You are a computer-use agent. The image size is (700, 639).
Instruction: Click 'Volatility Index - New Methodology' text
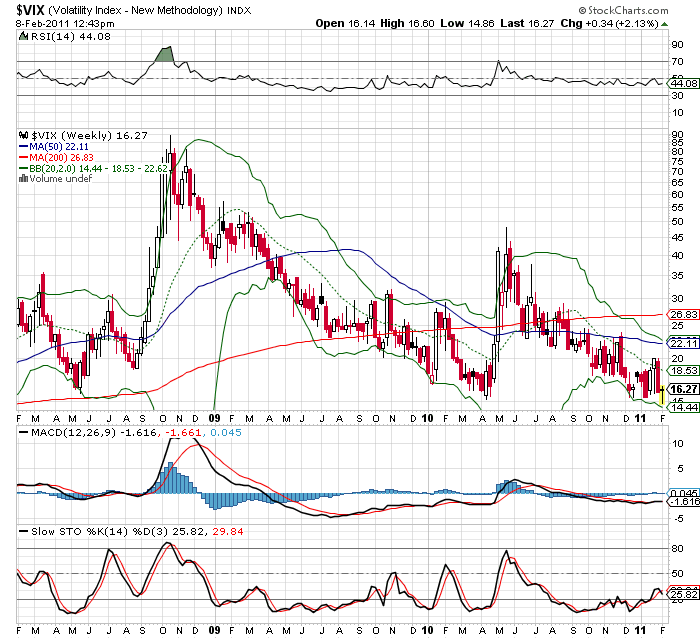coord(135,10)
